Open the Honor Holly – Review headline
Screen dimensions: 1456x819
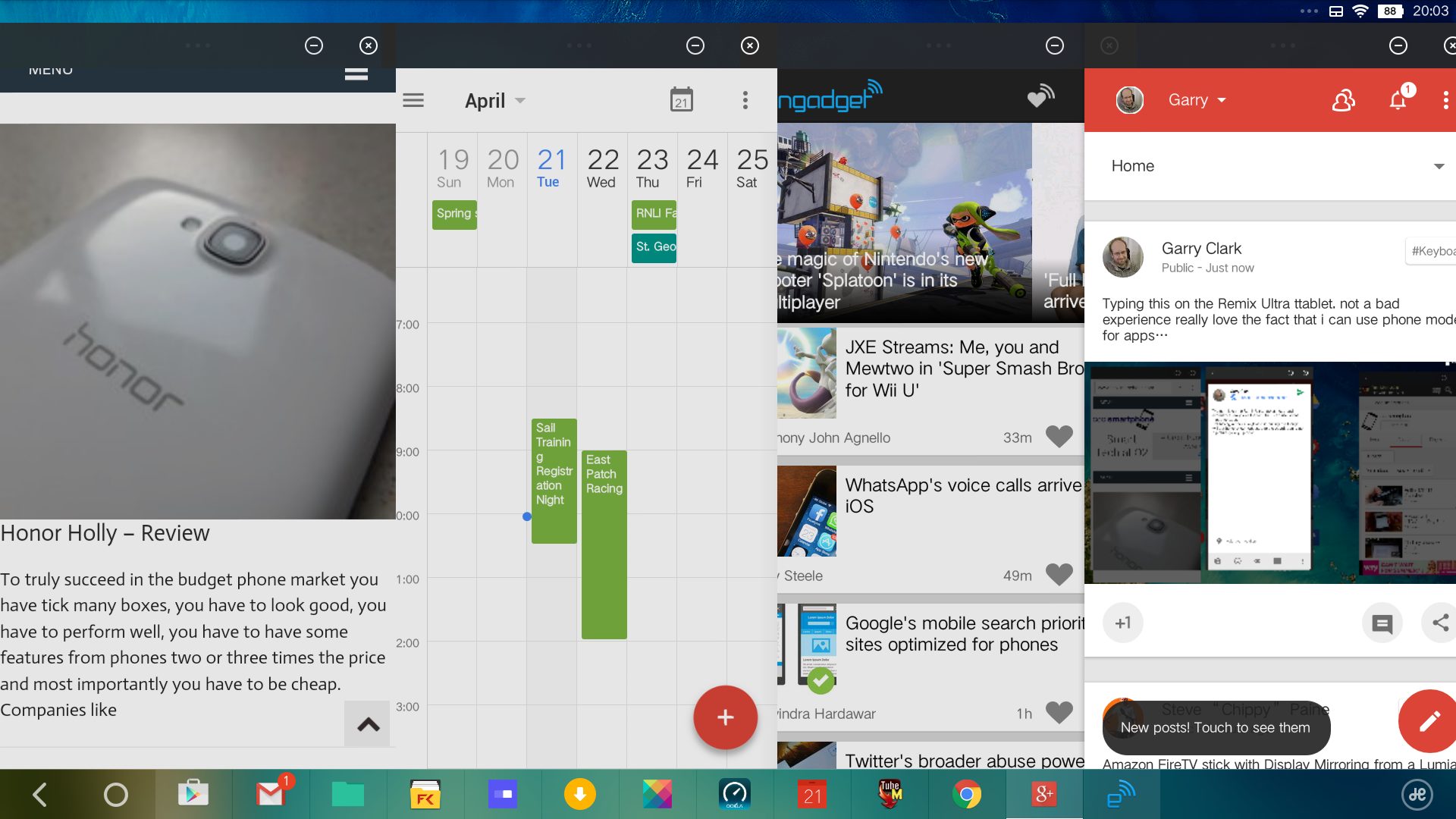[x=105, y=533]
